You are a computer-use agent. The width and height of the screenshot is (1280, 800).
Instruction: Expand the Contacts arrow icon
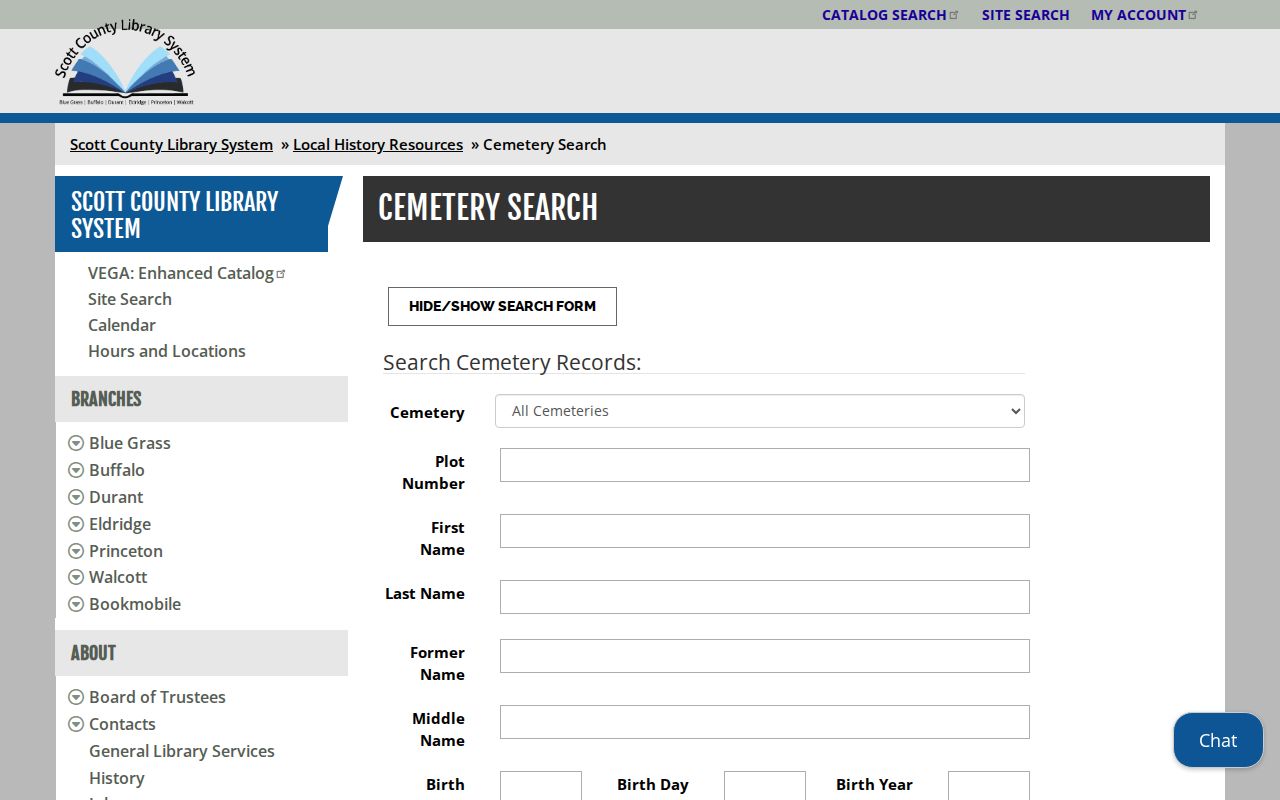(76, 724)
